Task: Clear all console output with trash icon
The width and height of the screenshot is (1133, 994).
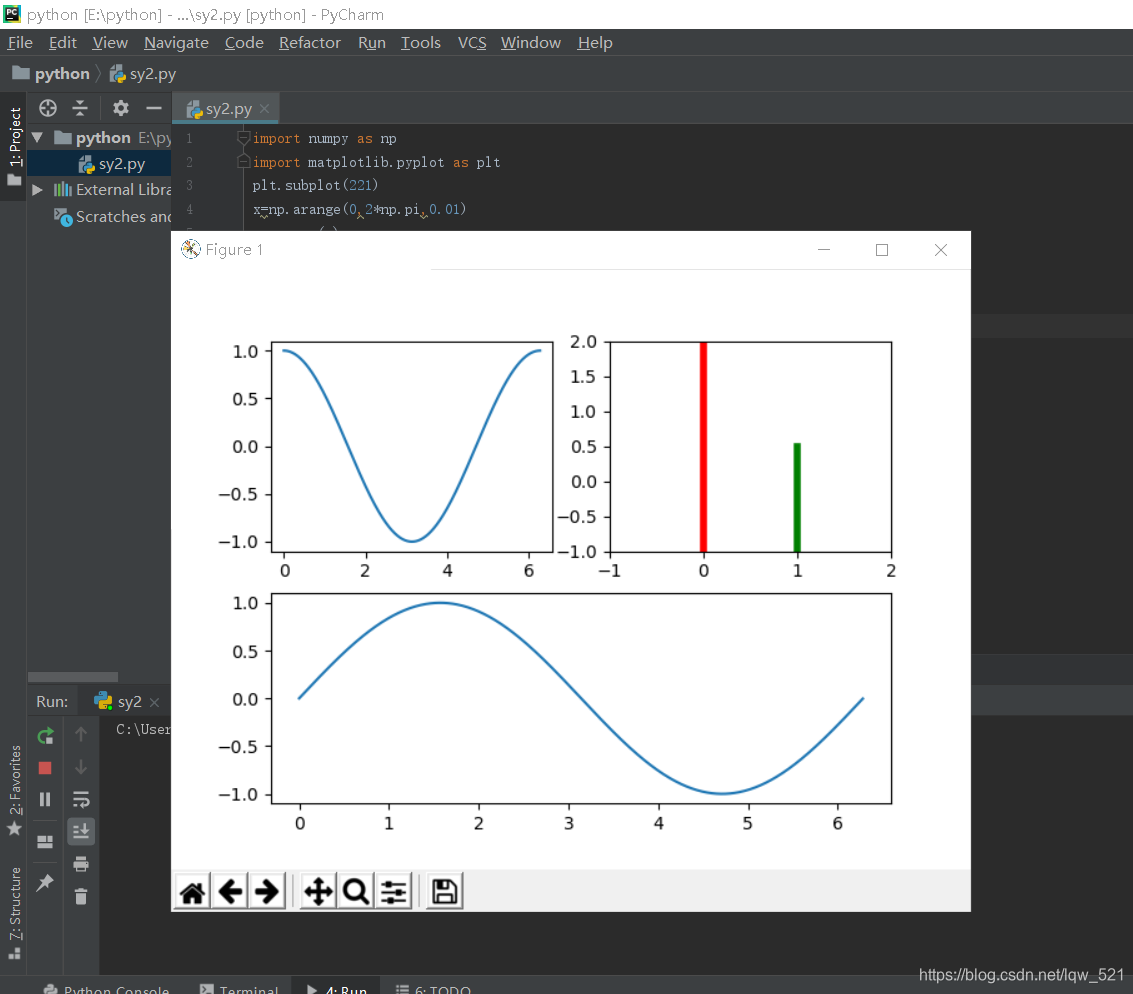Action: (x=81, y=896)
